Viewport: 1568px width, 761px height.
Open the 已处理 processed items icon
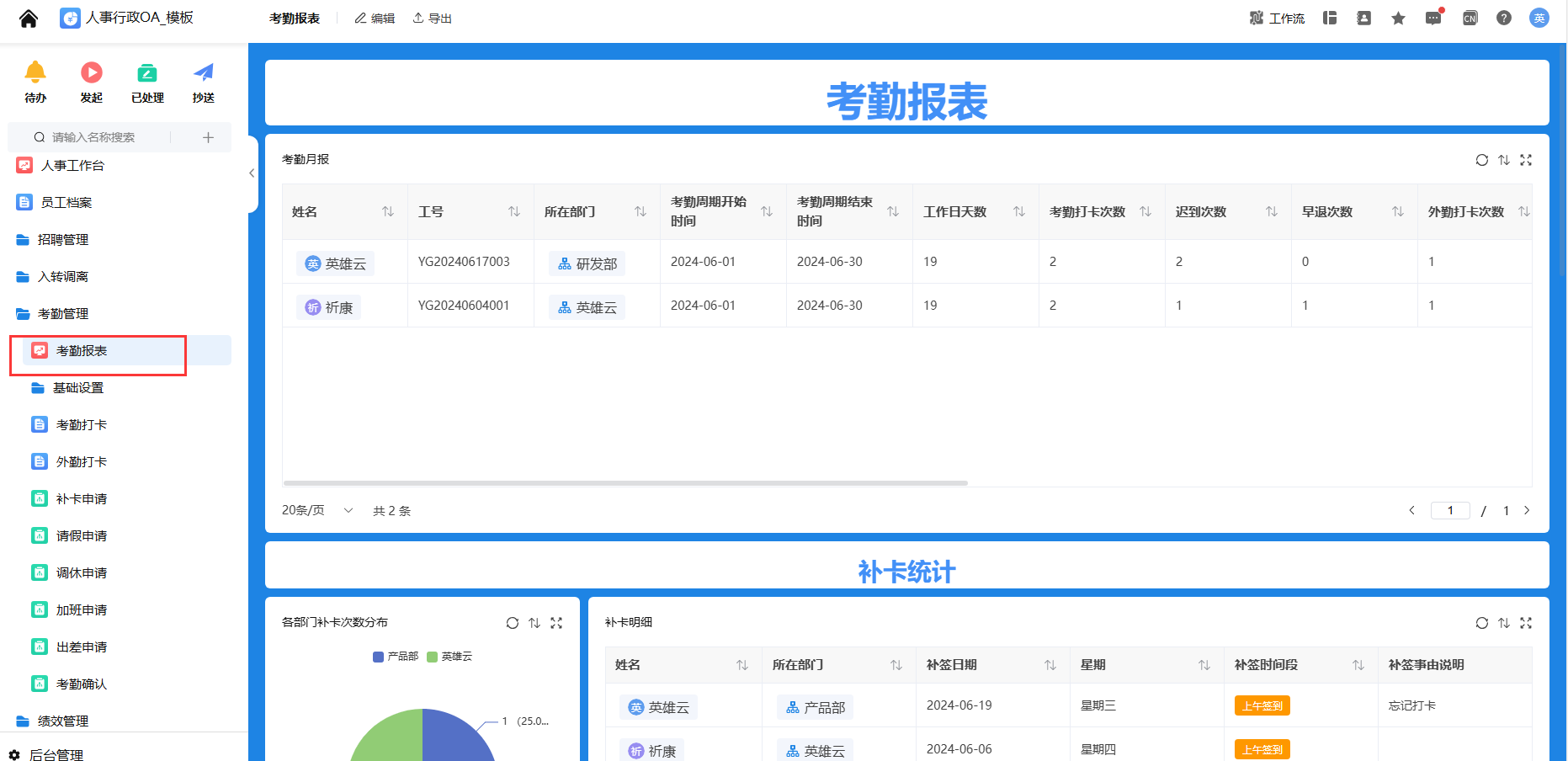click(146, 73)
